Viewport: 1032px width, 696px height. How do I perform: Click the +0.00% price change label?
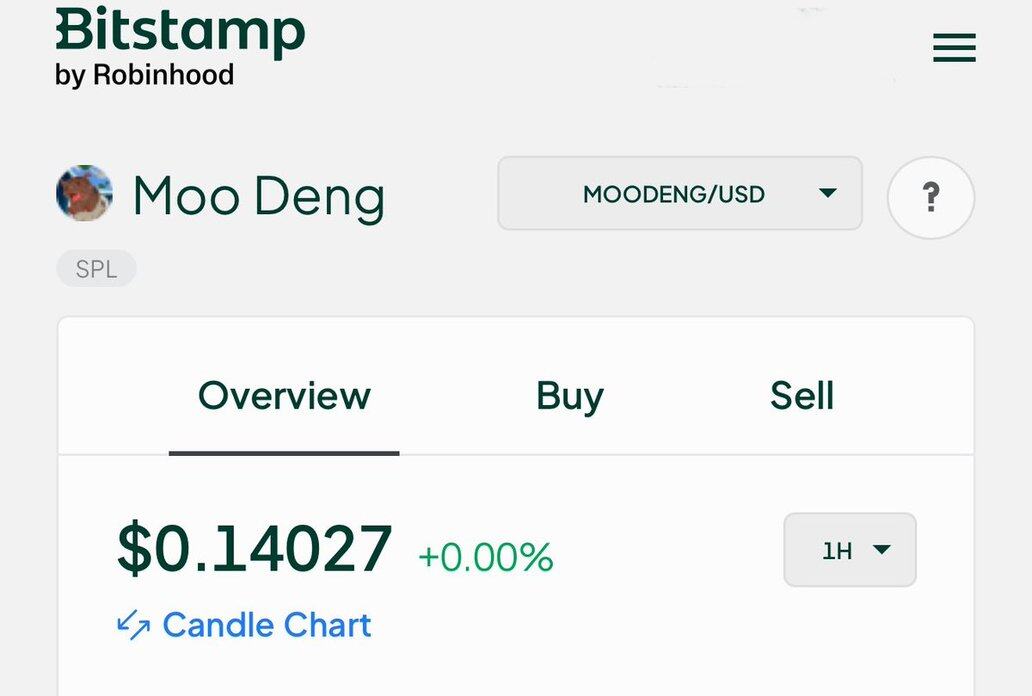(x=486, y=557)
